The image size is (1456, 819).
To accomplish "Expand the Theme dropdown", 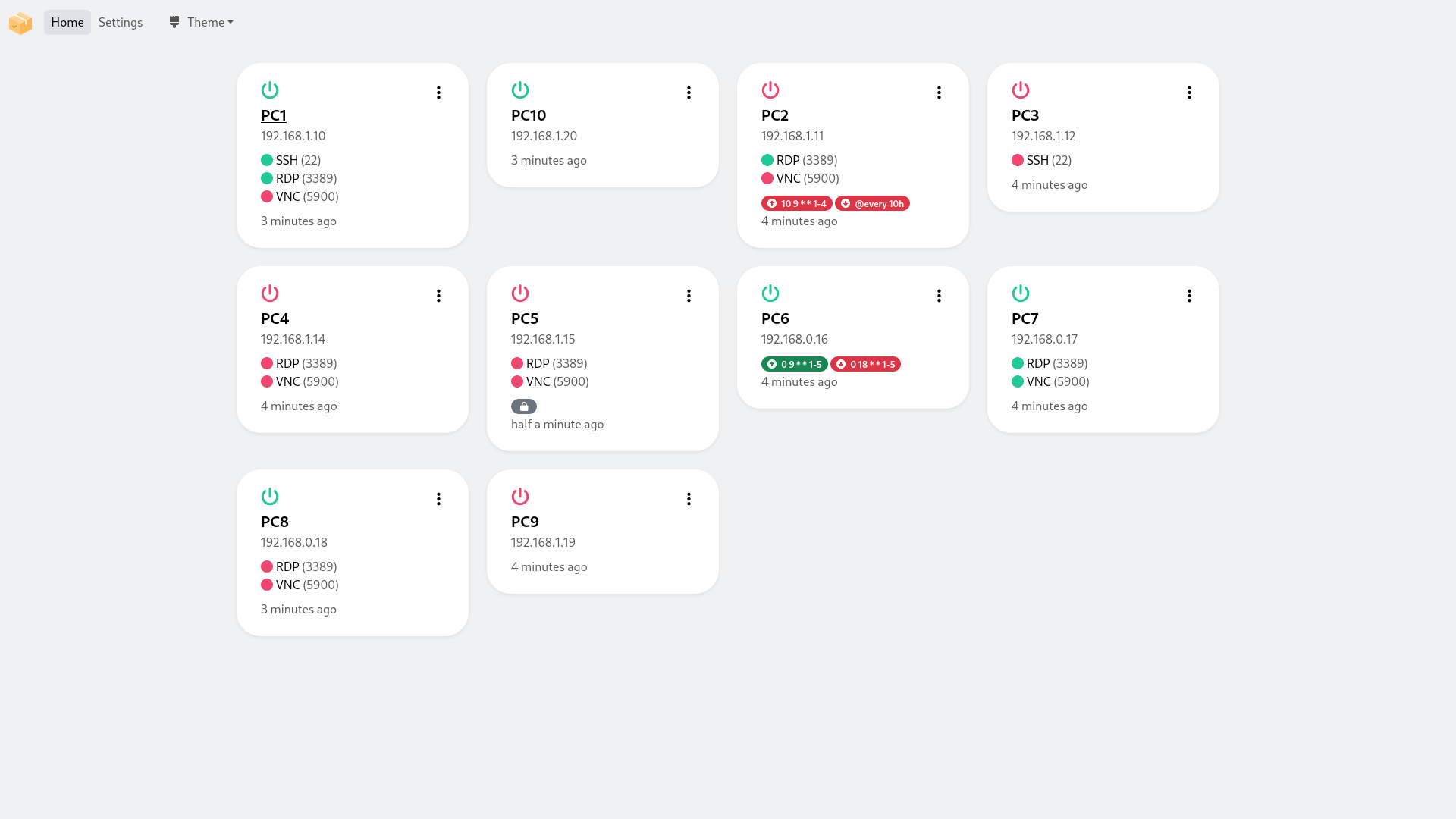I will (201, 23).
